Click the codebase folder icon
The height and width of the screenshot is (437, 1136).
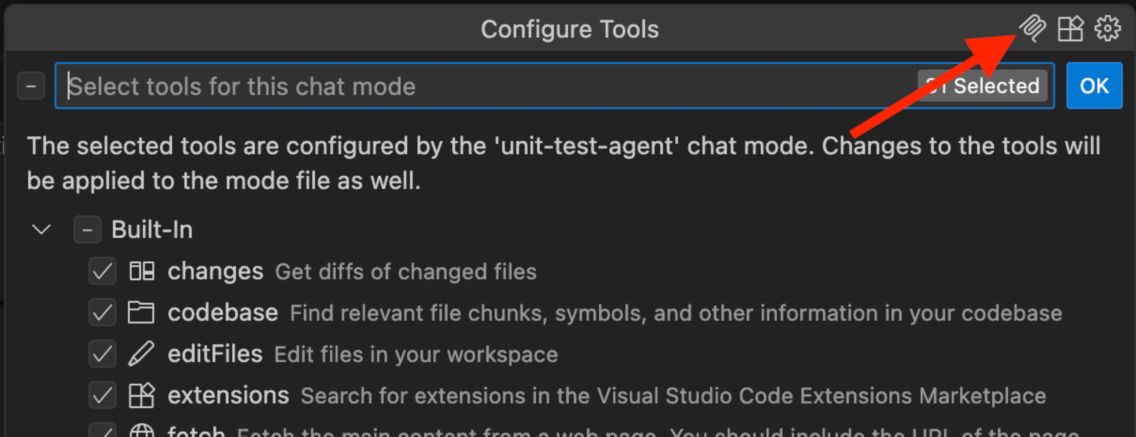[x=141, y=313]
